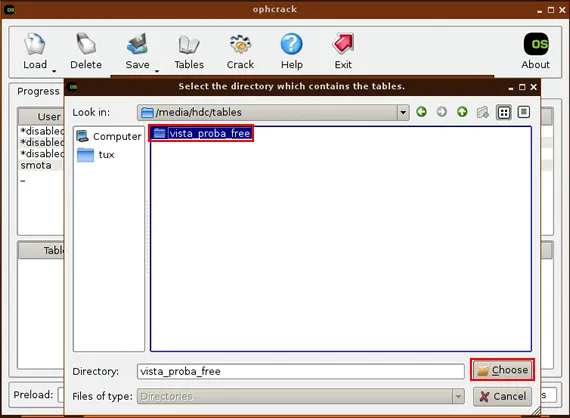Start cracking with the Crack icon
570x418 pixels.
[240, 51]
